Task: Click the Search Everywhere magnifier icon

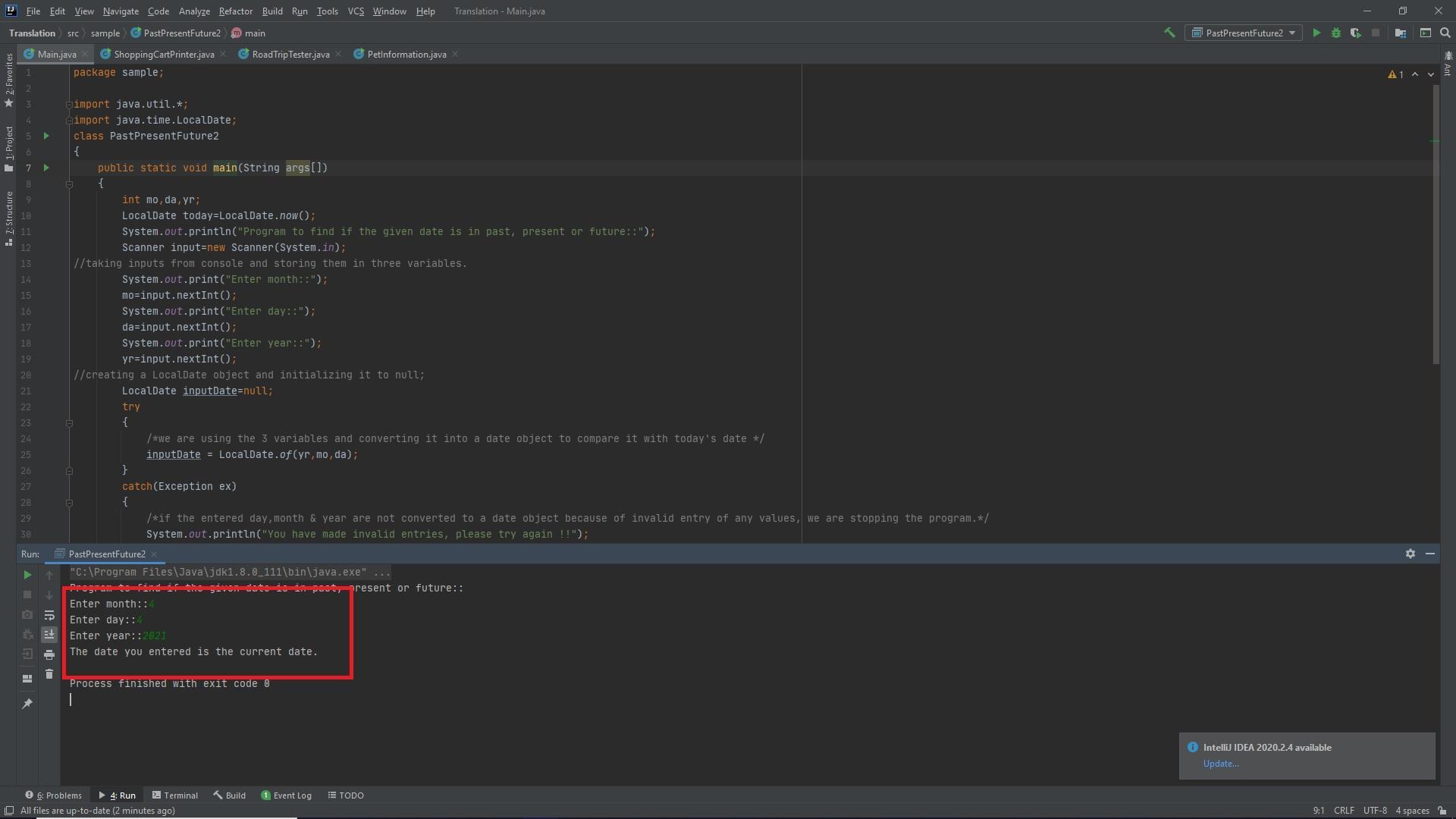Action: [x=1445, y=33]
